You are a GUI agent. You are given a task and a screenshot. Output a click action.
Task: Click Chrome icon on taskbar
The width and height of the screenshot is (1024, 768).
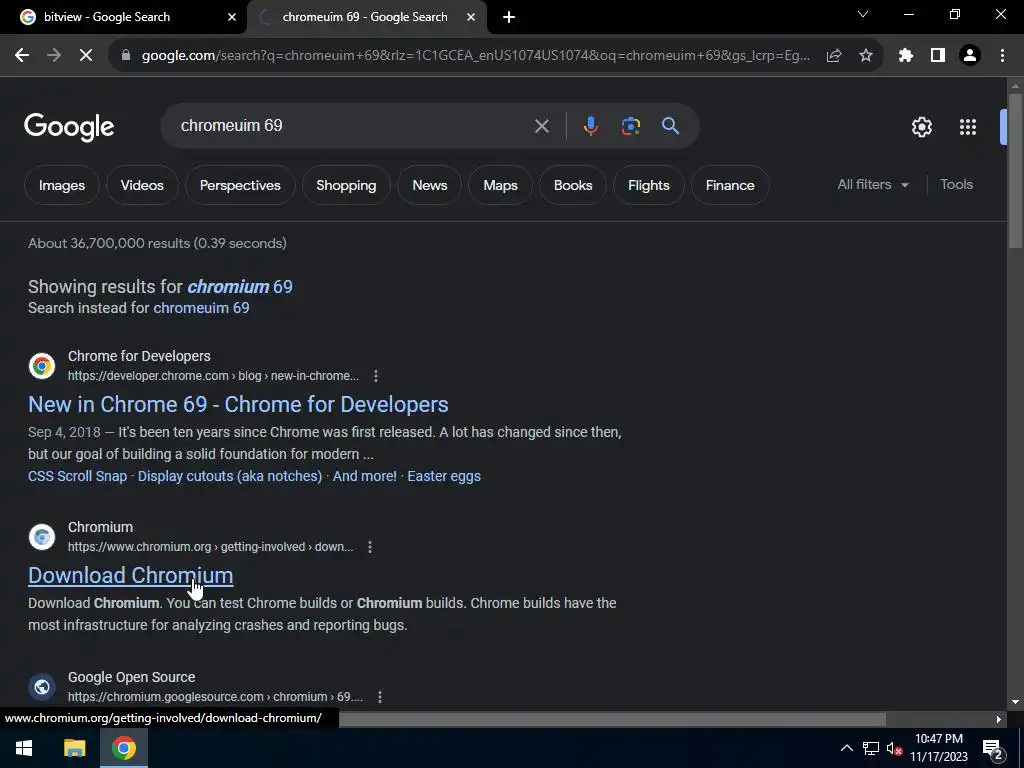point(123,748)
